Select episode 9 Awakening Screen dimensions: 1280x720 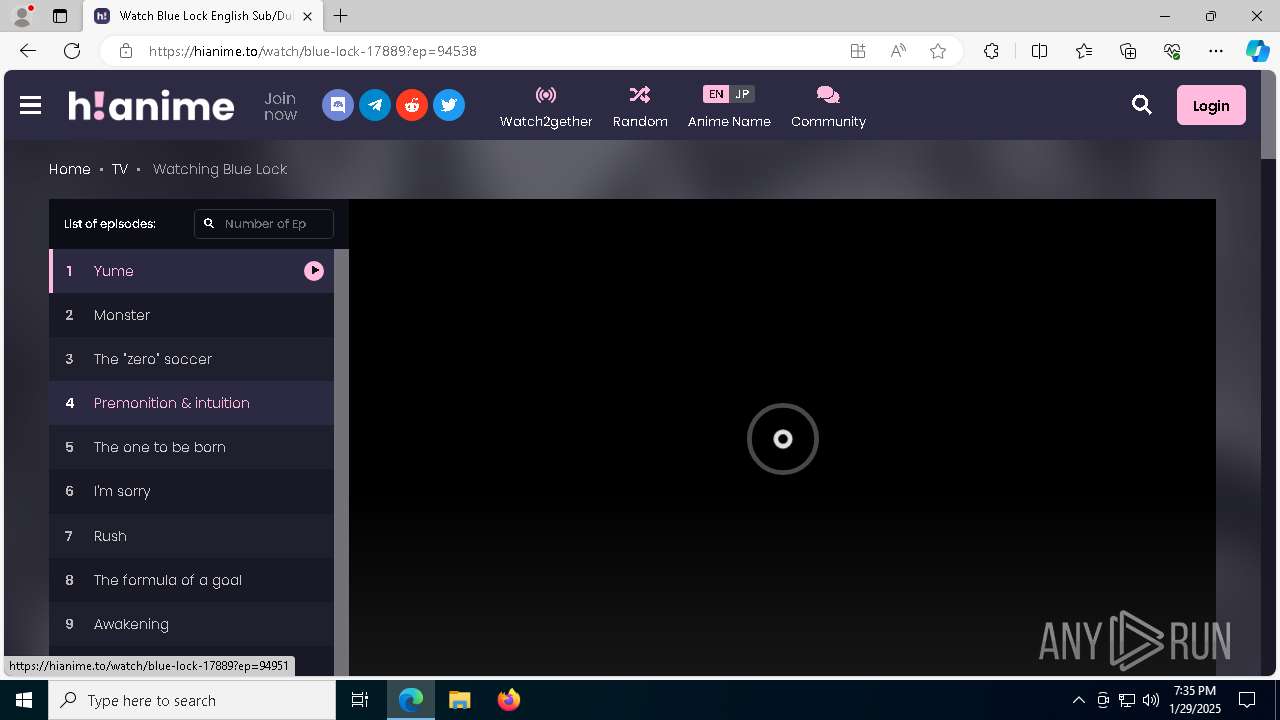click(x=191, y=624)
